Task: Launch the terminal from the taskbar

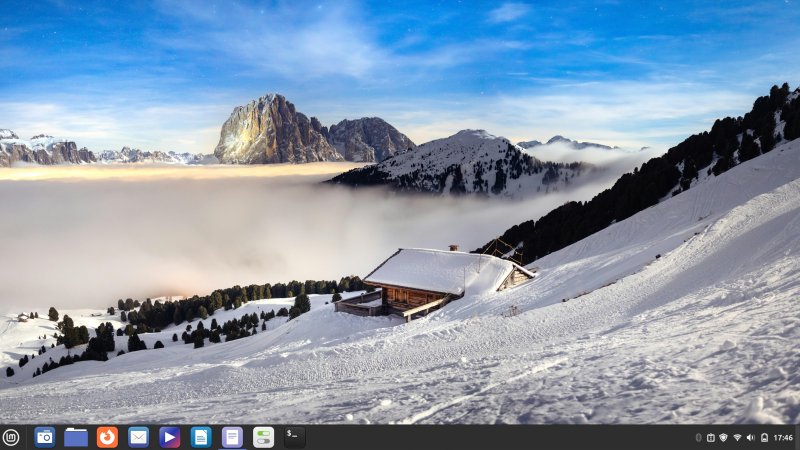Action: point(294,437)
